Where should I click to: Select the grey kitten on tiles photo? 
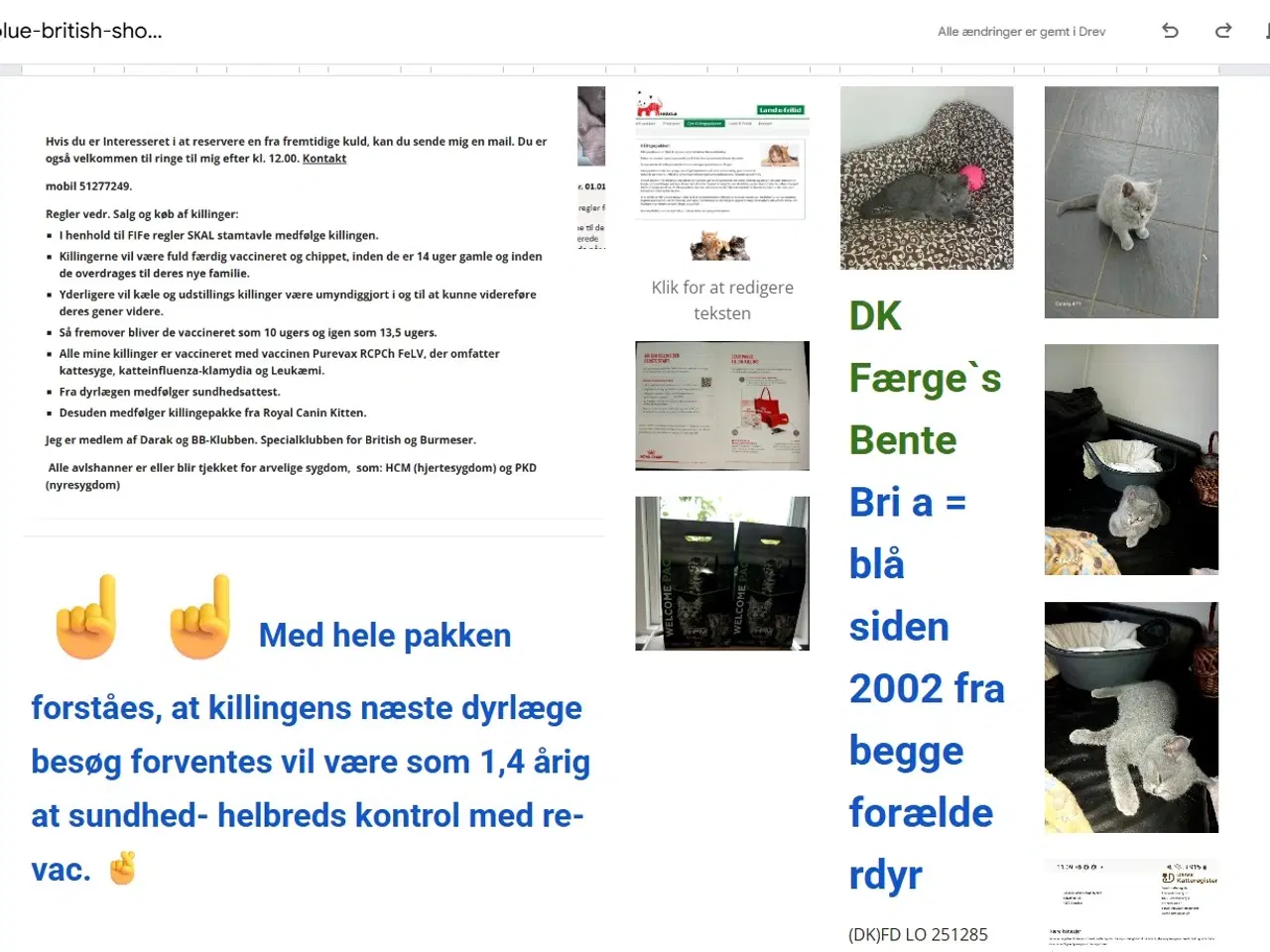tap(1130, 201)
